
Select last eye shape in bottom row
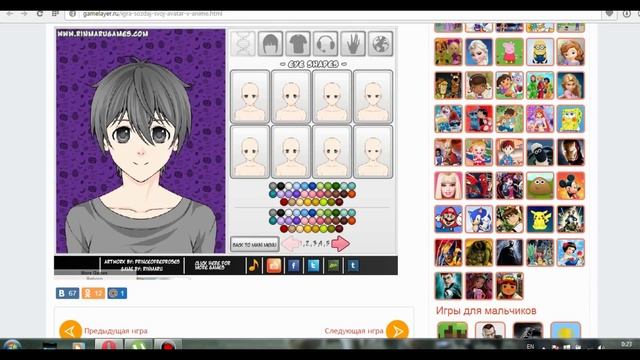[373, 152]
